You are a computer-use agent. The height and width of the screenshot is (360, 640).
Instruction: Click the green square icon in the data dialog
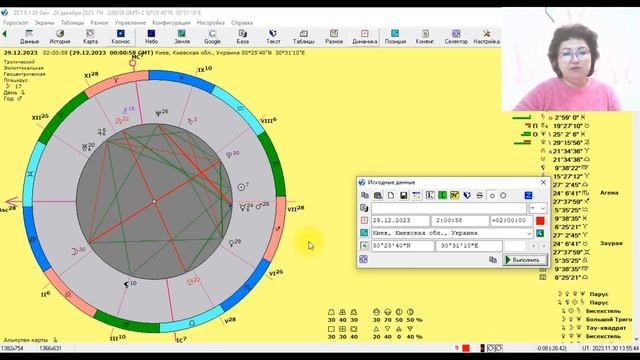pyautogui.click(x=442, y=196)
